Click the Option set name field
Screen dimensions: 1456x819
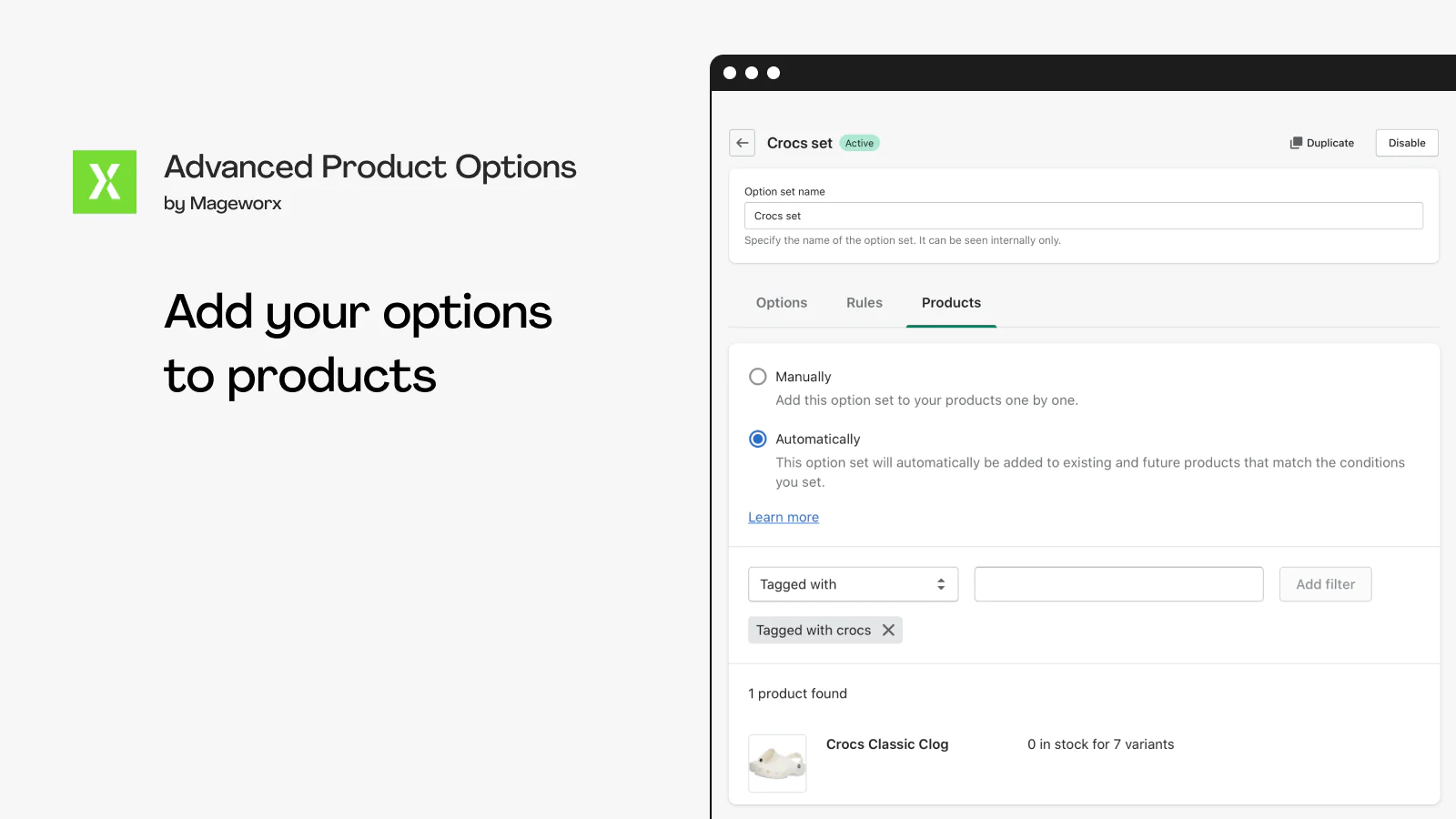(1083, 216)
